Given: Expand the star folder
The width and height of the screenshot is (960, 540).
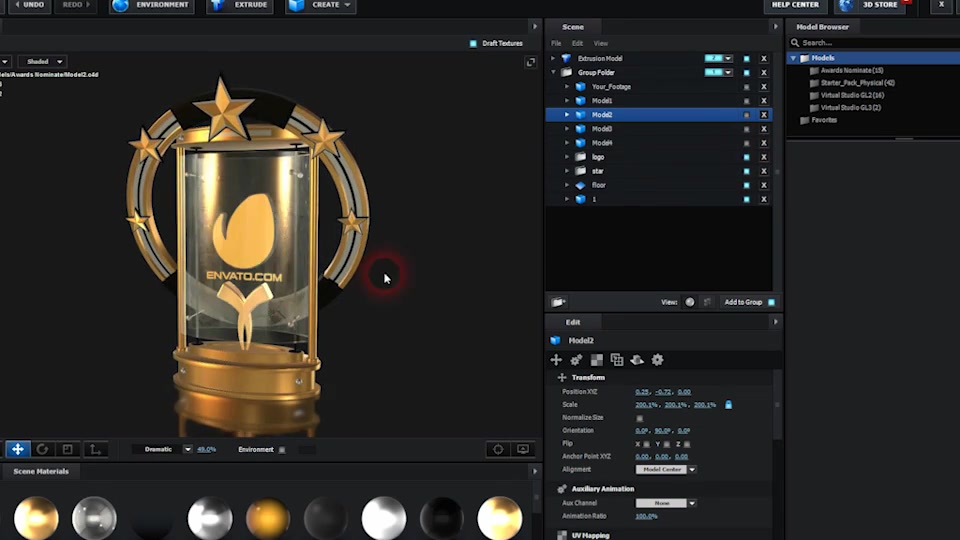Looking at the screenshot, I should pos(566,171).
